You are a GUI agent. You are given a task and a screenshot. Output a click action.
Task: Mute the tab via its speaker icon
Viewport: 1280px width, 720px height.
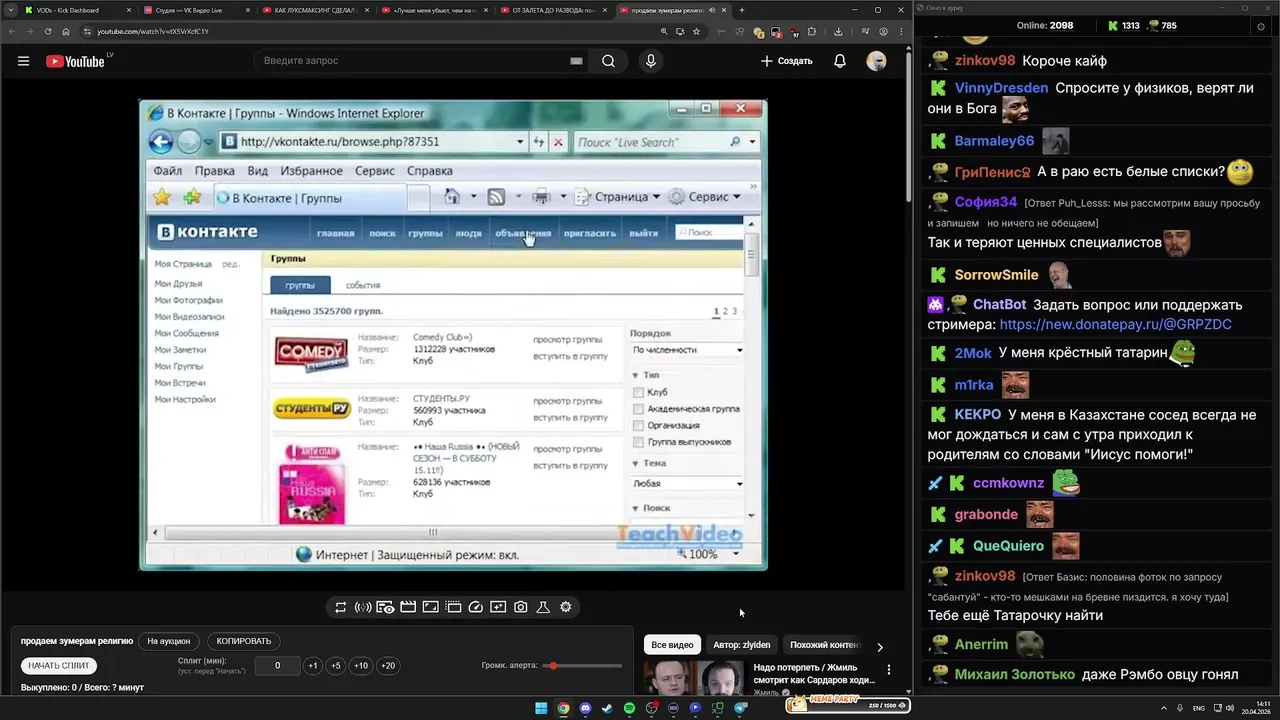coord(711,10)
